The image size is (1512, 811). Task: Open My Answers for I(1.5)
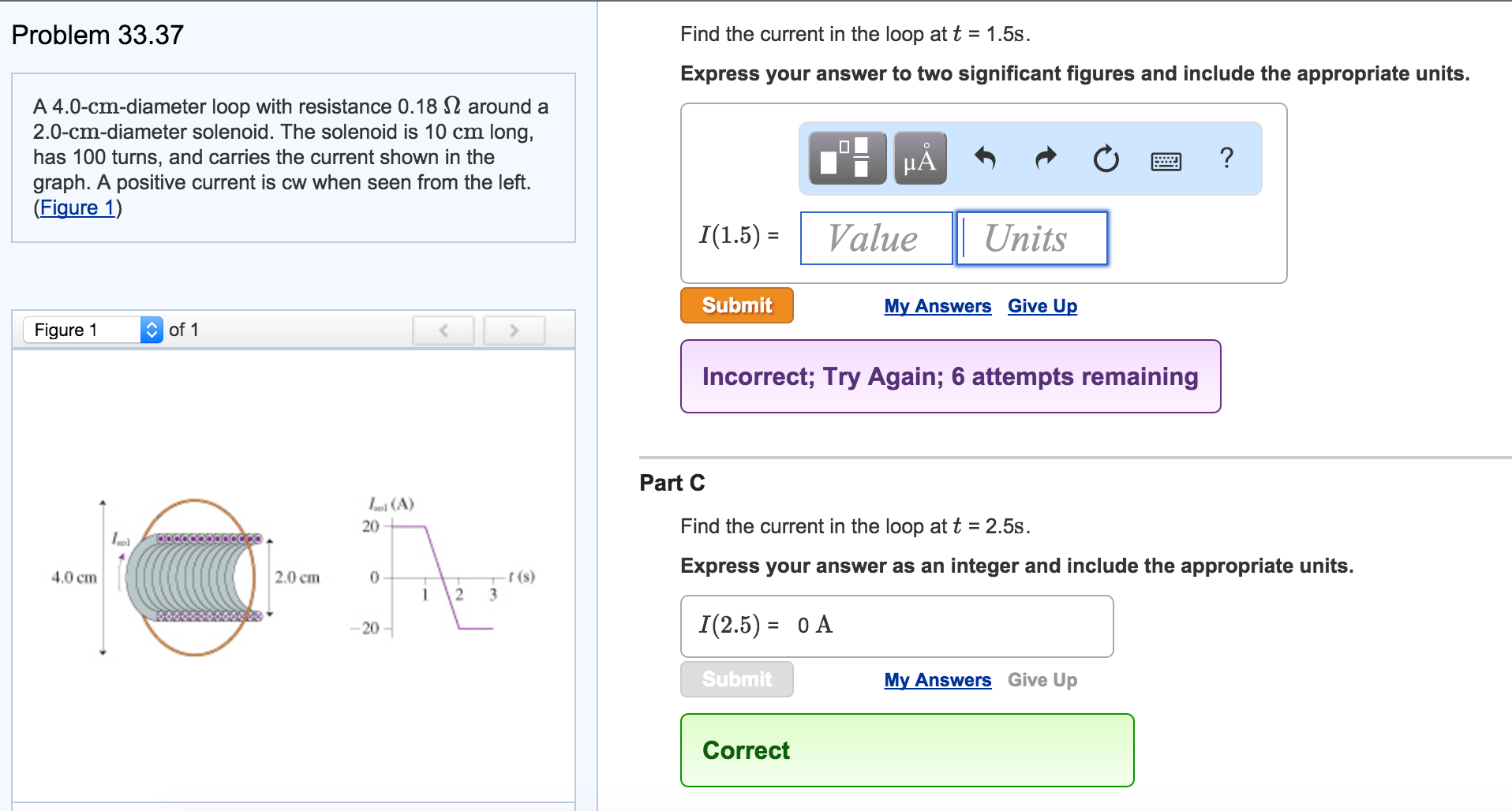(938, 306)
